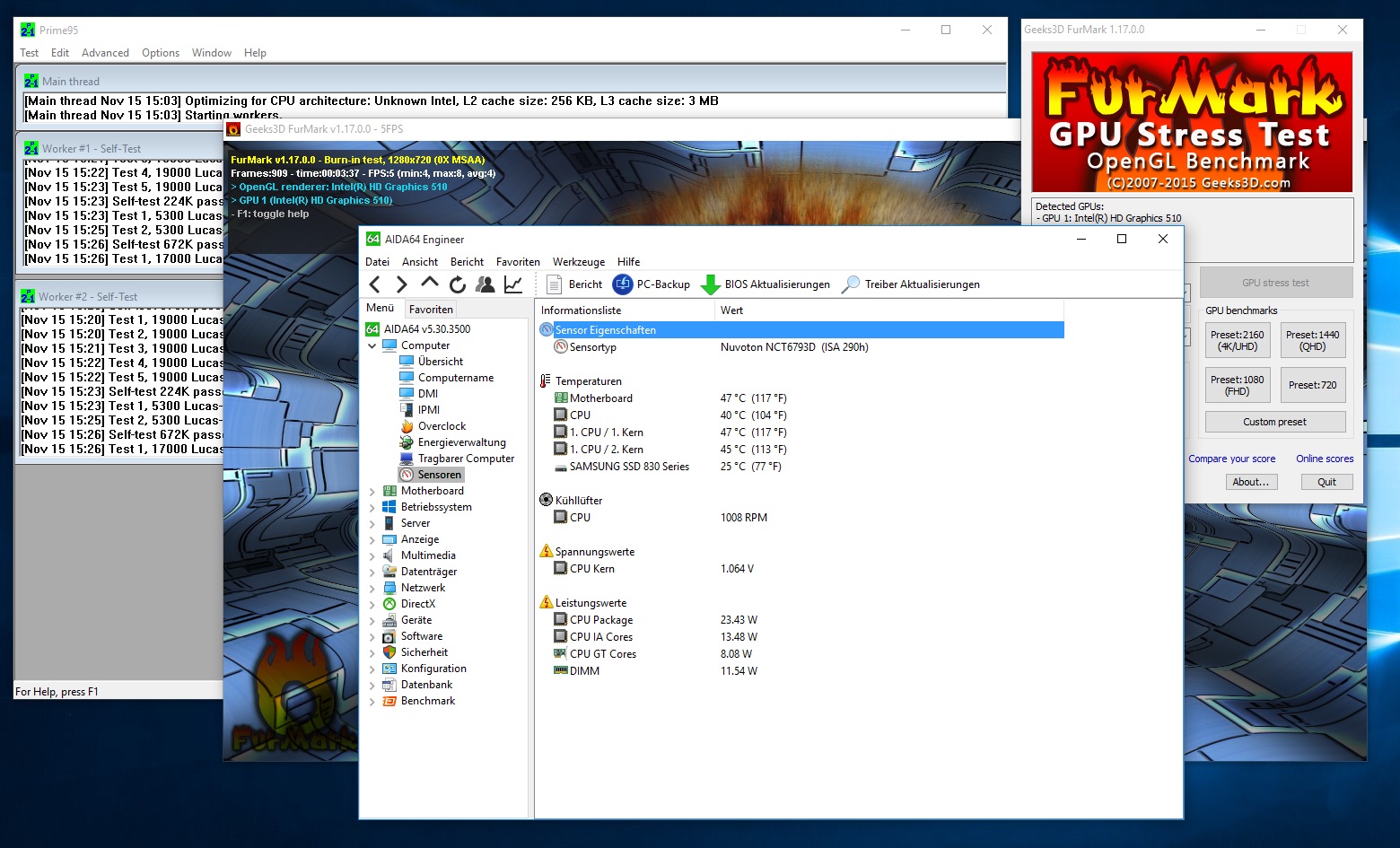This screenshot has width=1400, height=848.
Task: Select the Sensor Eigenschaften row
Action: click(801, 330)
